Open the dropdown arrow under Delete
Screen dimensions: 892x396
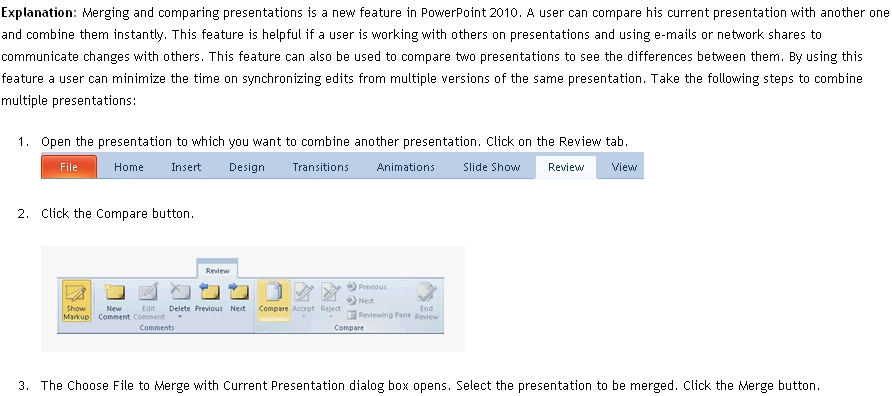(x=180, y=317)
